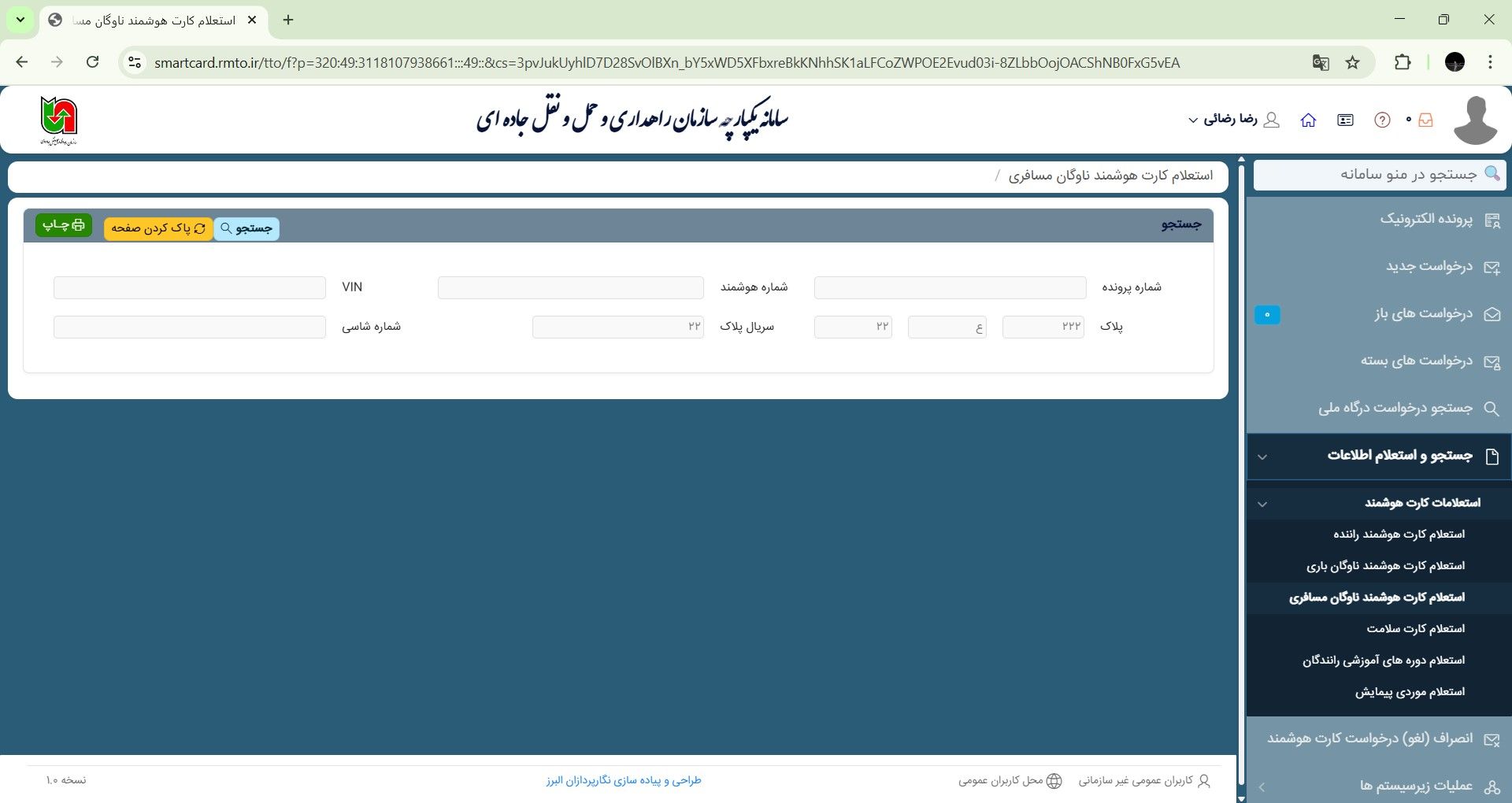Open the home page icon
This screenshot has height=803, width=1512.
tap(1310, 120)
